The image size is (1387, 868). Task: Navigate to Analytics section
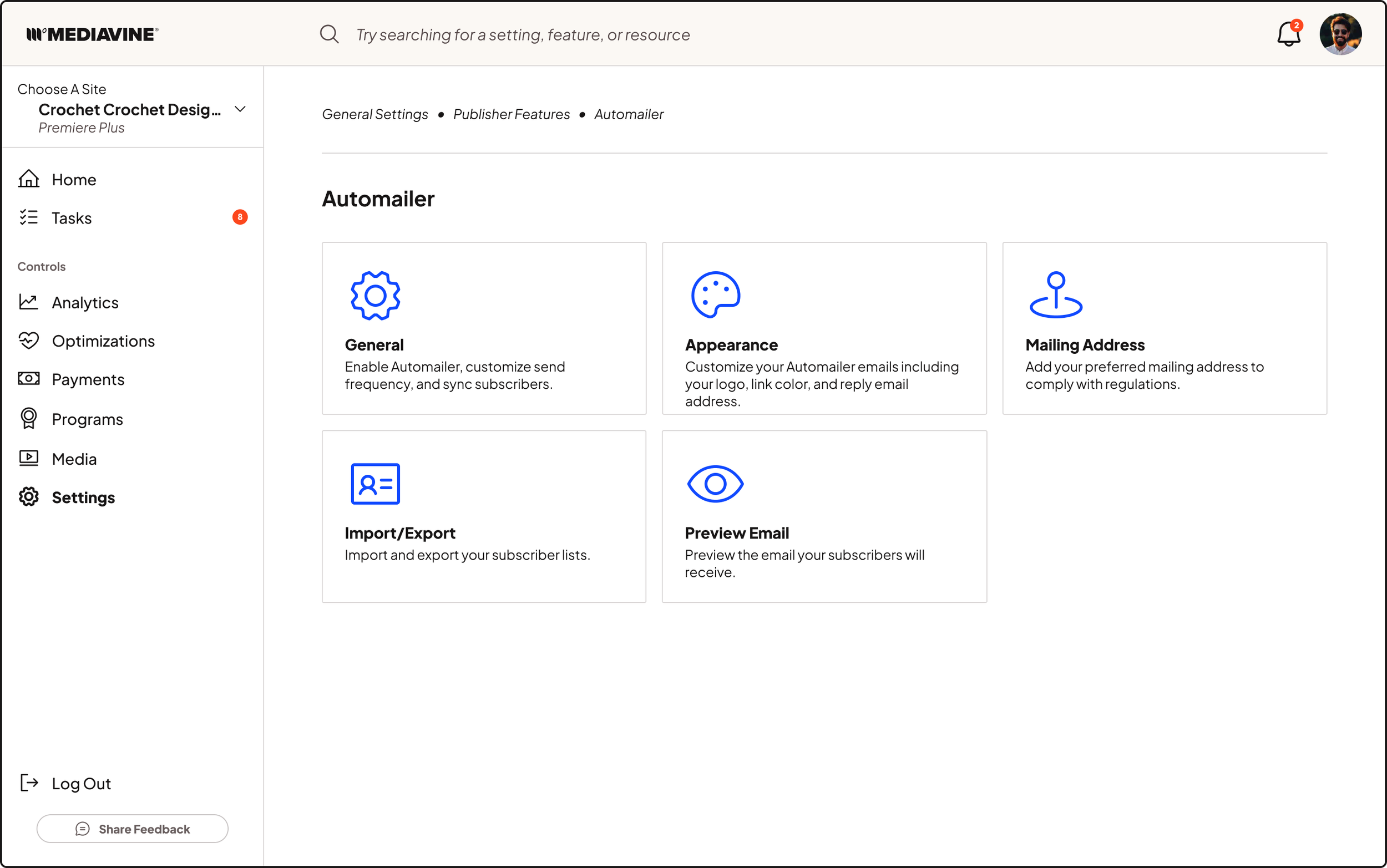tap(85, 302)
